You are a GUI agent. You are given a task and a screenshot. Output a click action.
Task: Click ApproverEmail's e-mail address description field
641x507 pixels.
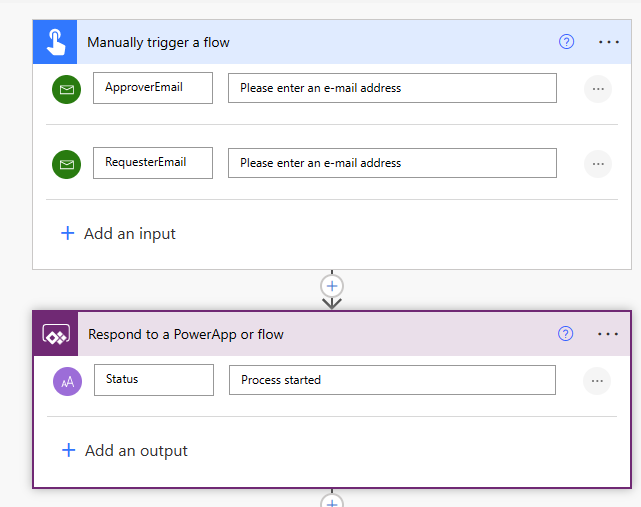click(392, 88)
